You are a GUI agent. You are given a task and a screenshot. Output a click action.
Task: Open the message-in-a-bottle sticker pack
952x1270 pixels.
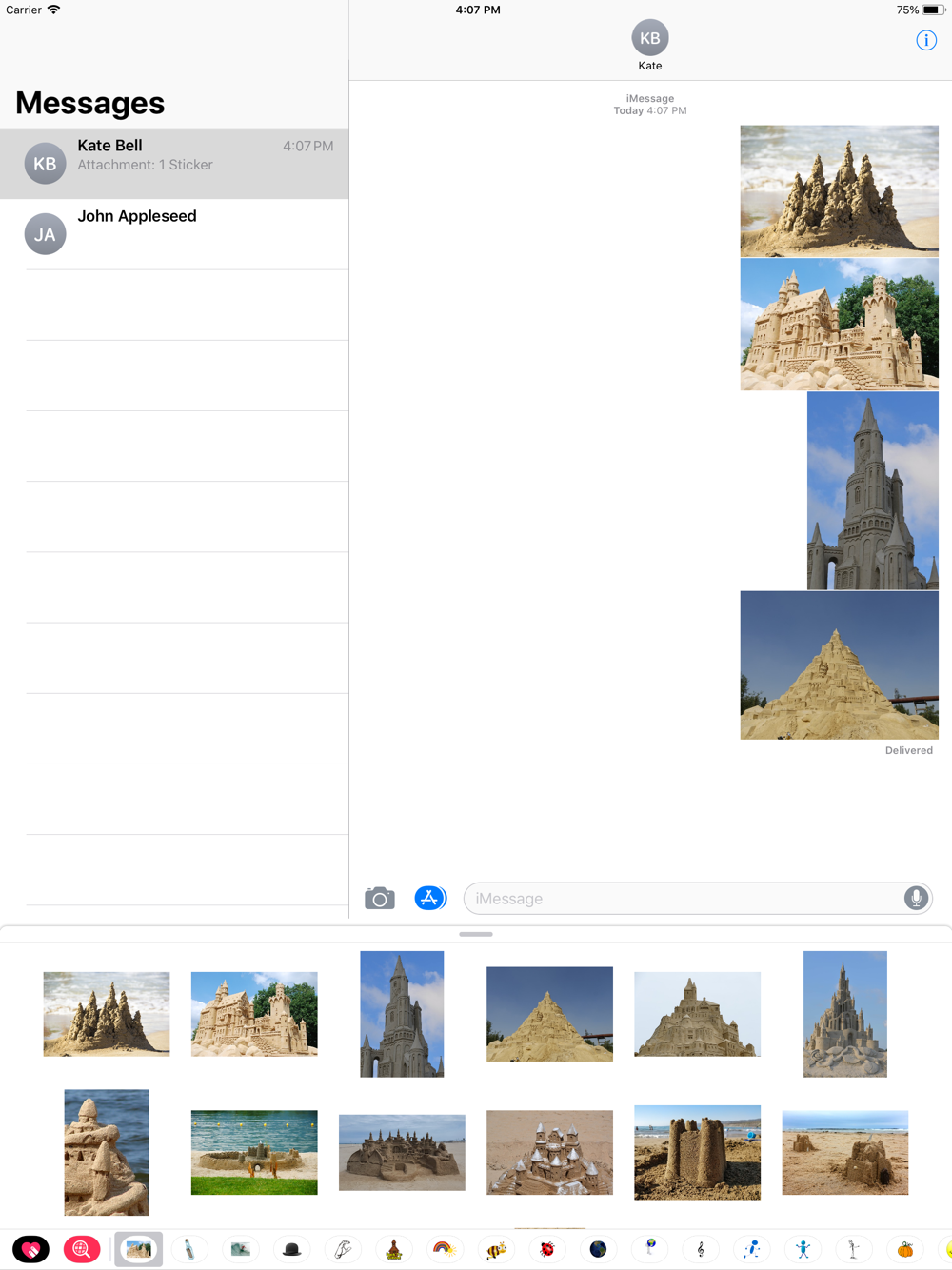[189, 1249]
